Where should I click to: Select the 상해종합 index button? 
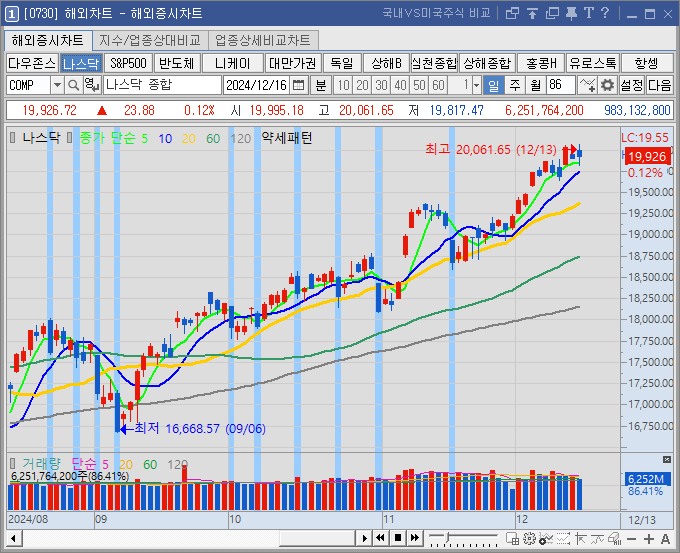(x=487, y=63)
